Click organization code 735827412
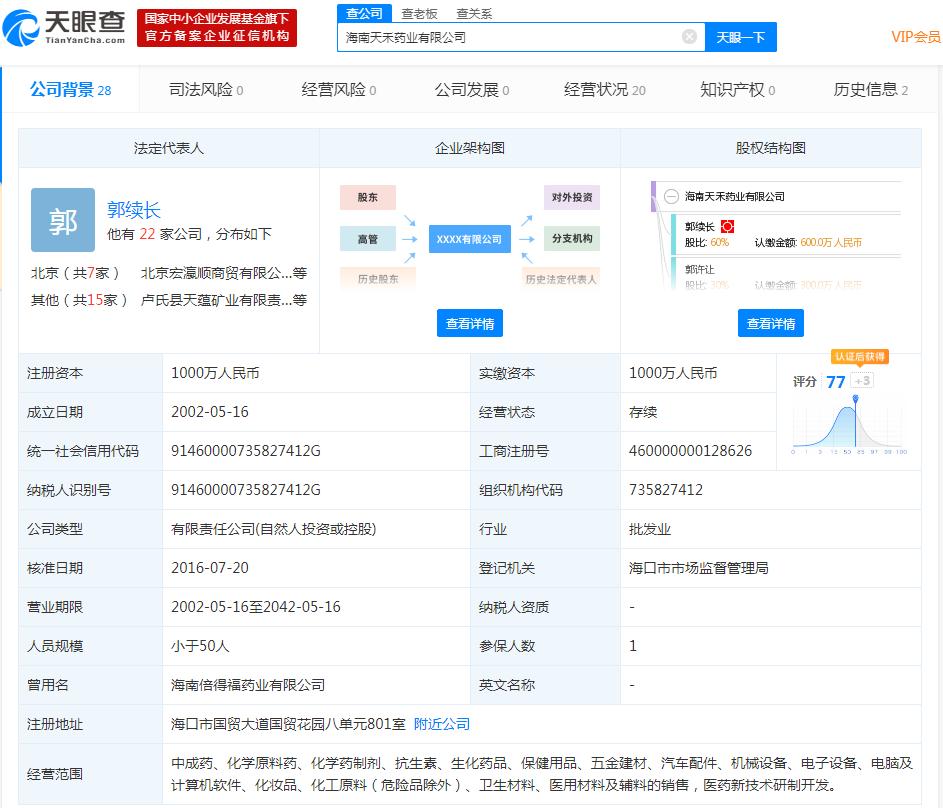Image resolution: width=943 pixels, height=808 pixels. click(x=666, y=490)
